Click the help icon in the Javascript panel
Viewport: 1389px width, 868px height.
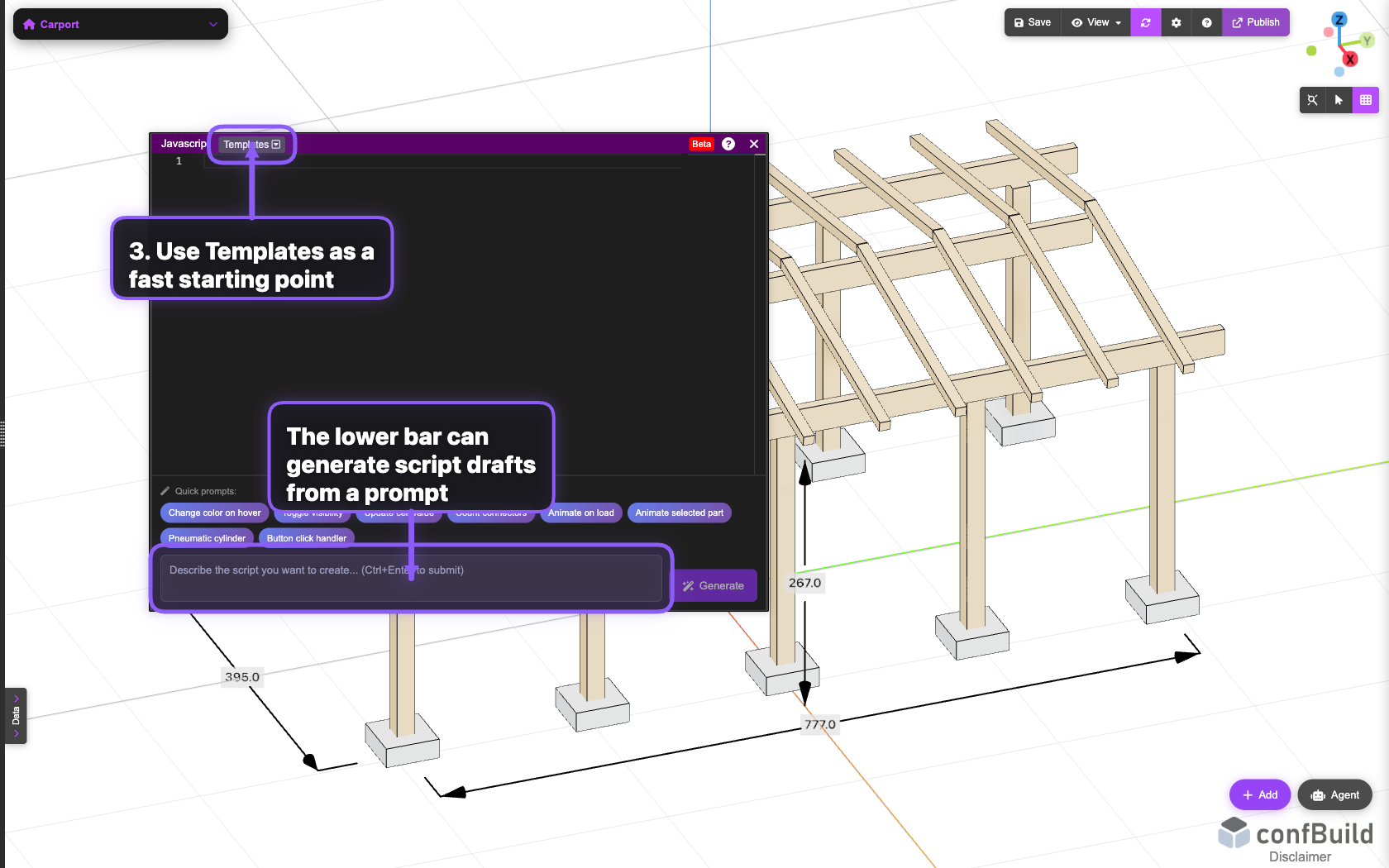point(728,143)
